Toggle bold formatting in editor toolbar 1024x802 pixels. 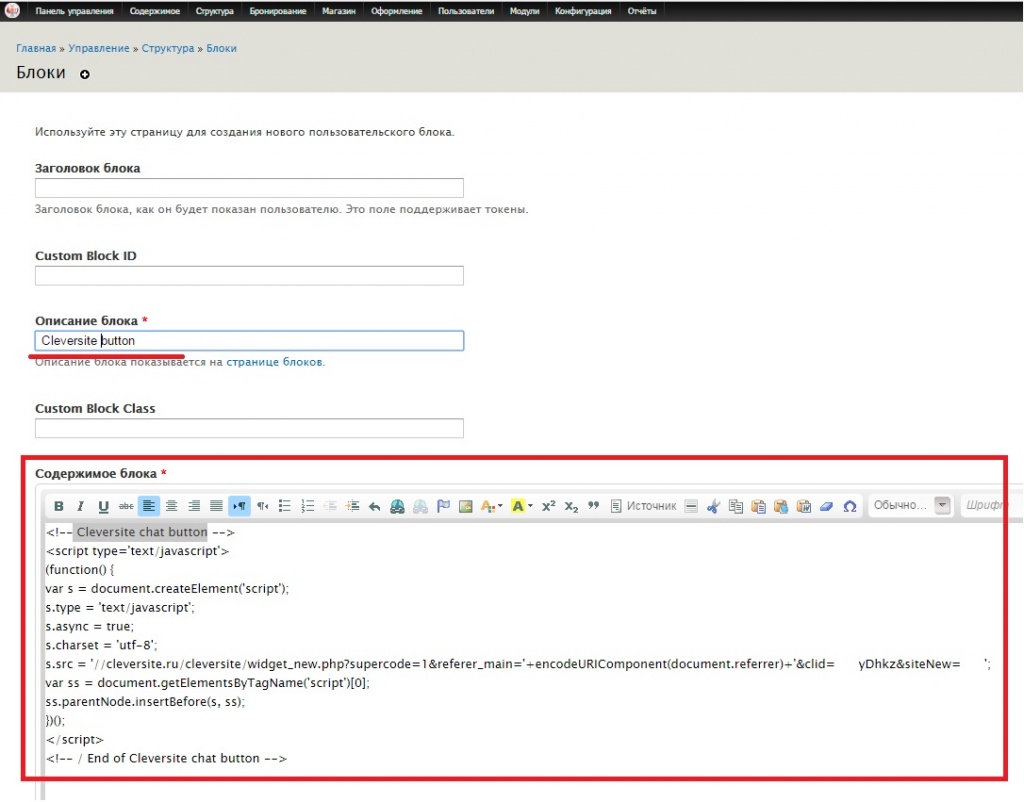click(59, 506)
